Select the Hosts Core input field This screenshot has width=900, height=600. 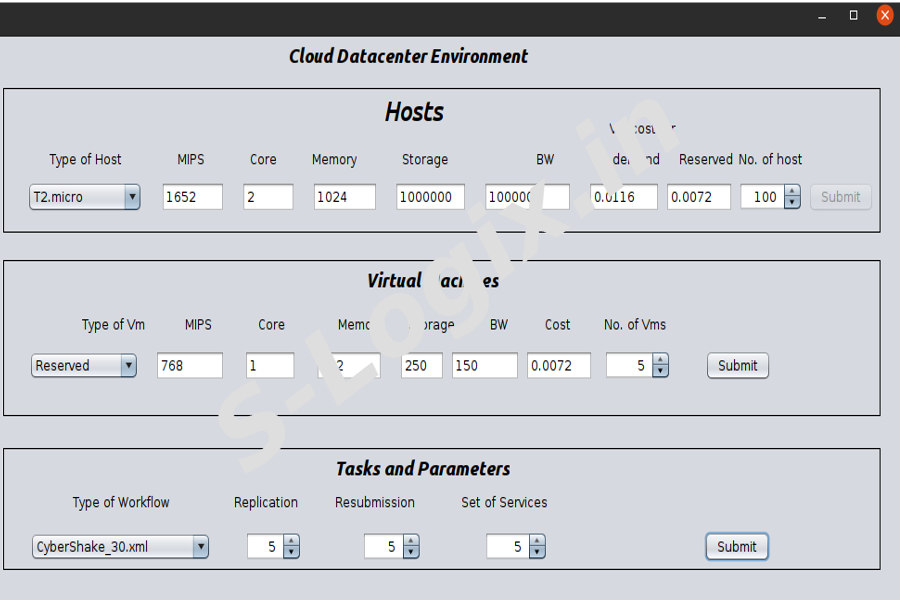268,197
